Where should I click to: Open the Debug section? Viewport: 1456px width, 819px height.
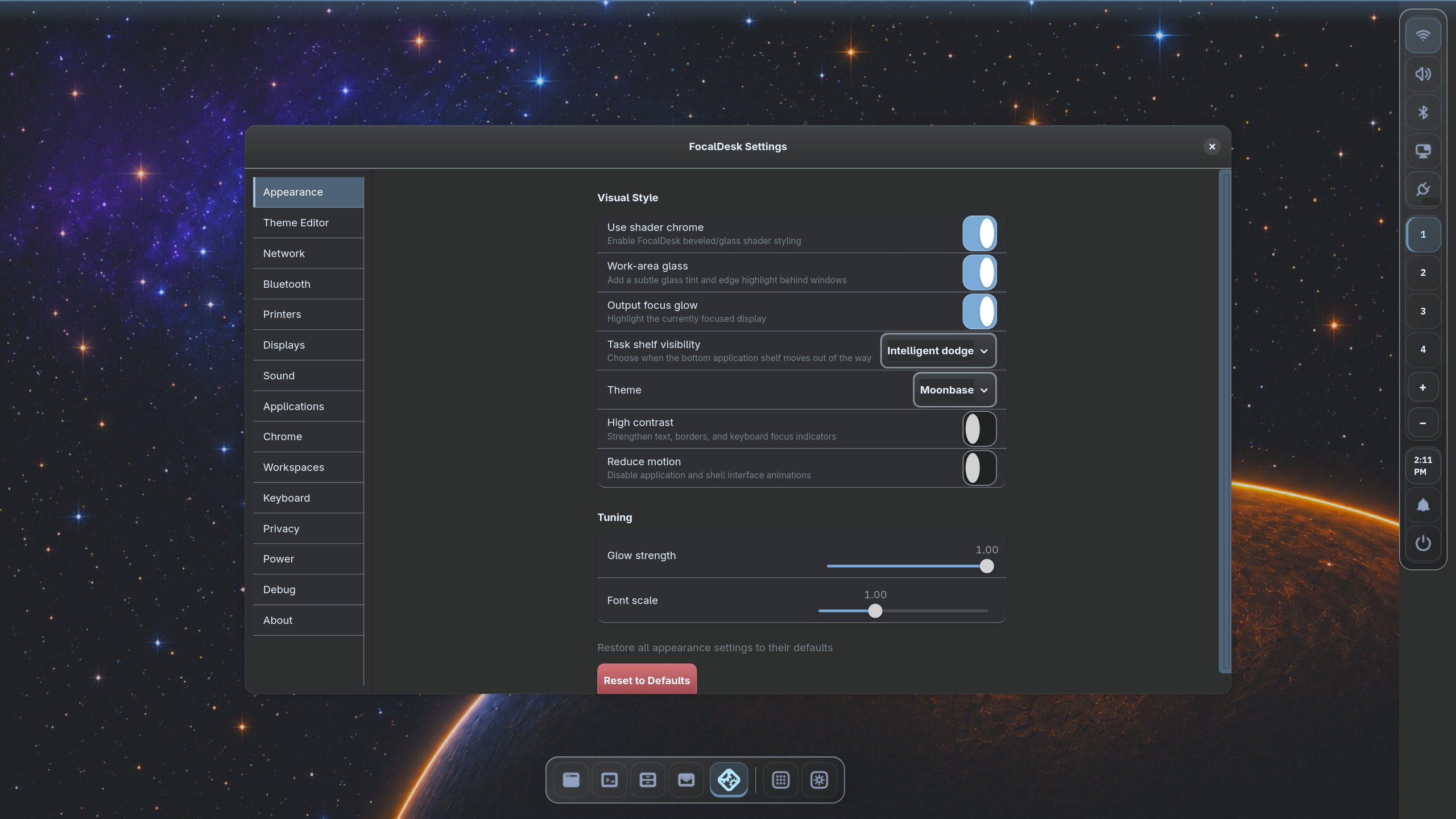pyautogui.click(x=308, y=590)
